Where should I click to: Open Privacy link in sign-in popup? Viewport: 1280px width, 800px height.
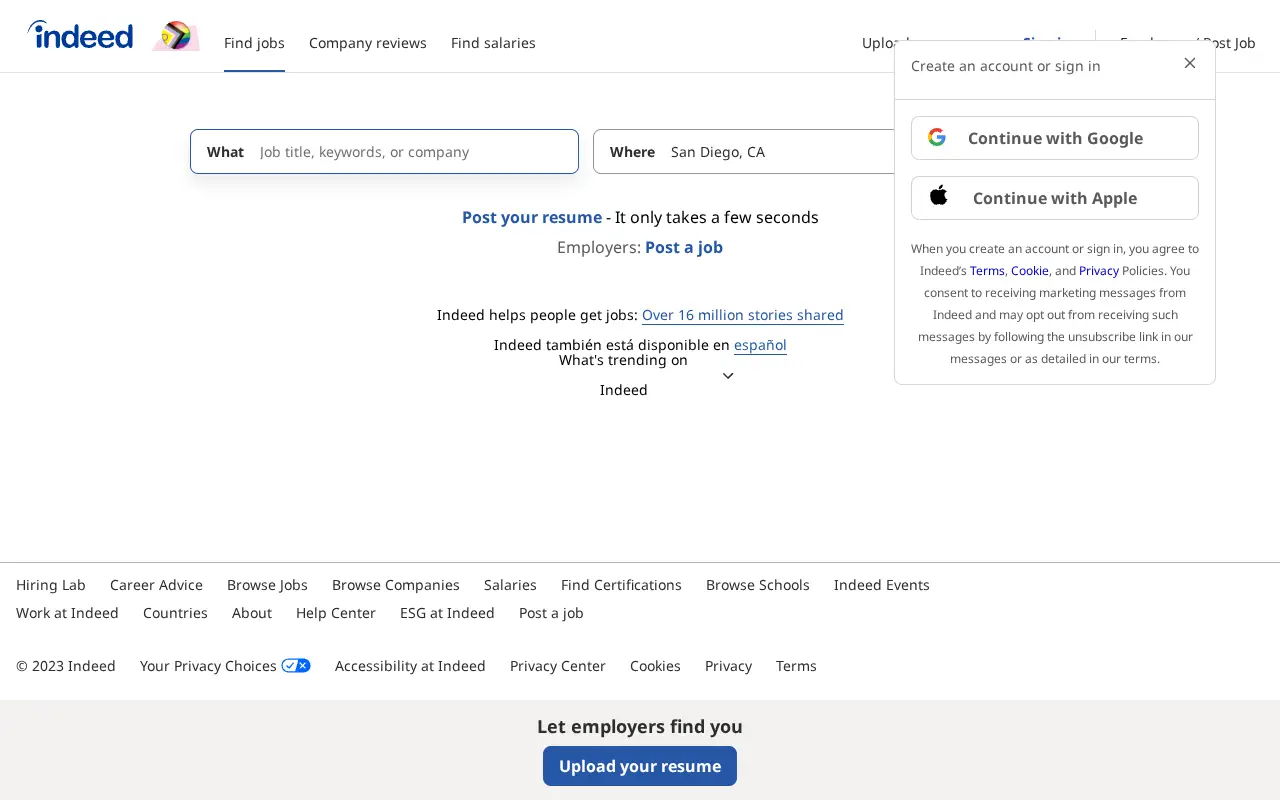point(1099,271)
